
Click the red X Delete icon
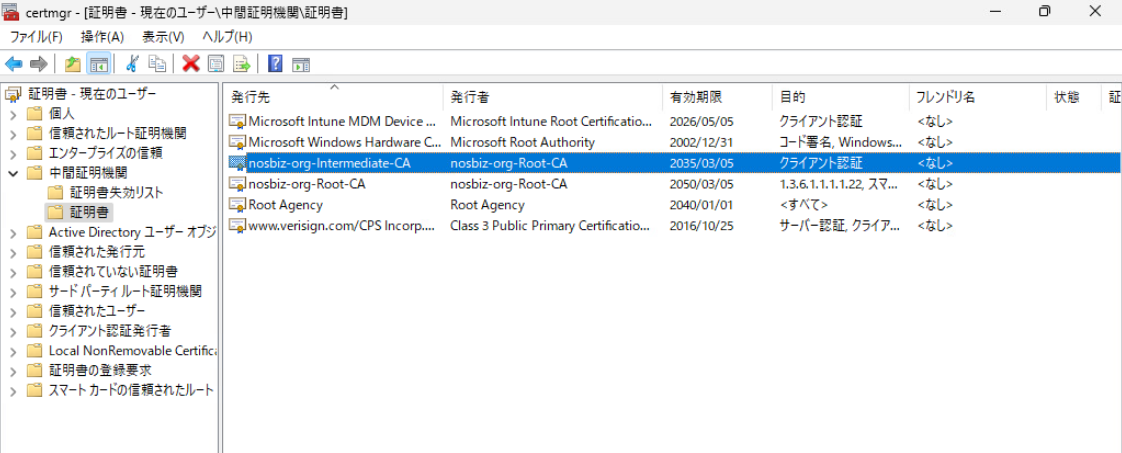190,64
